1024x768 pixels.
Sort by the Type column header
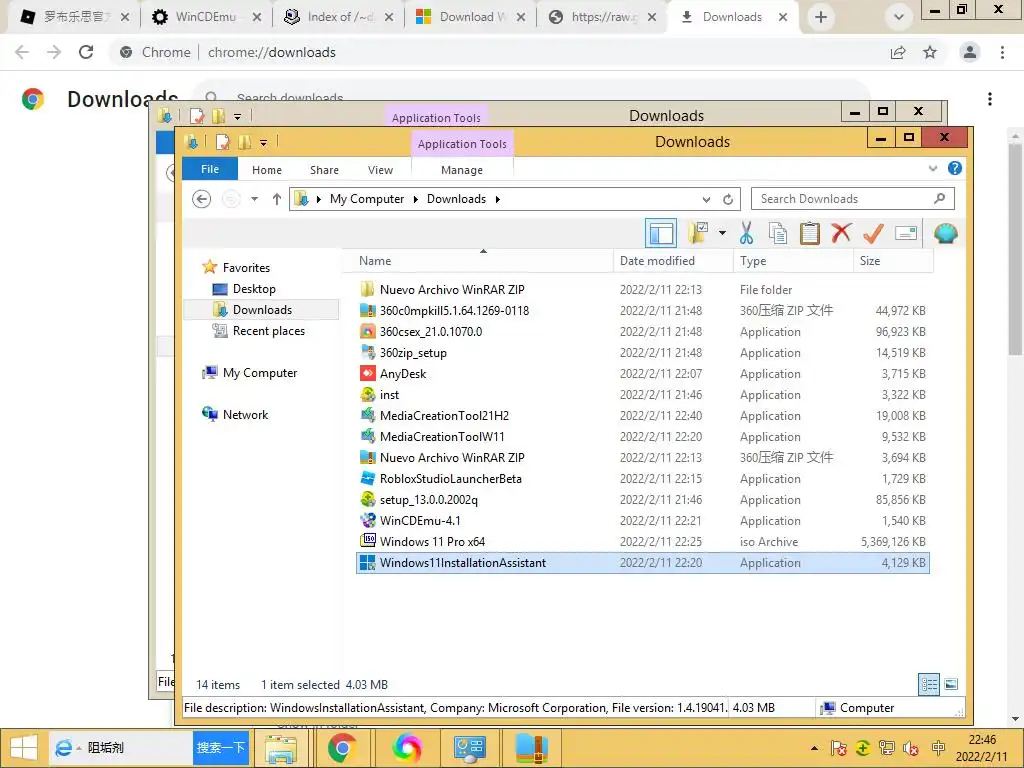click(x=793, y=261)
